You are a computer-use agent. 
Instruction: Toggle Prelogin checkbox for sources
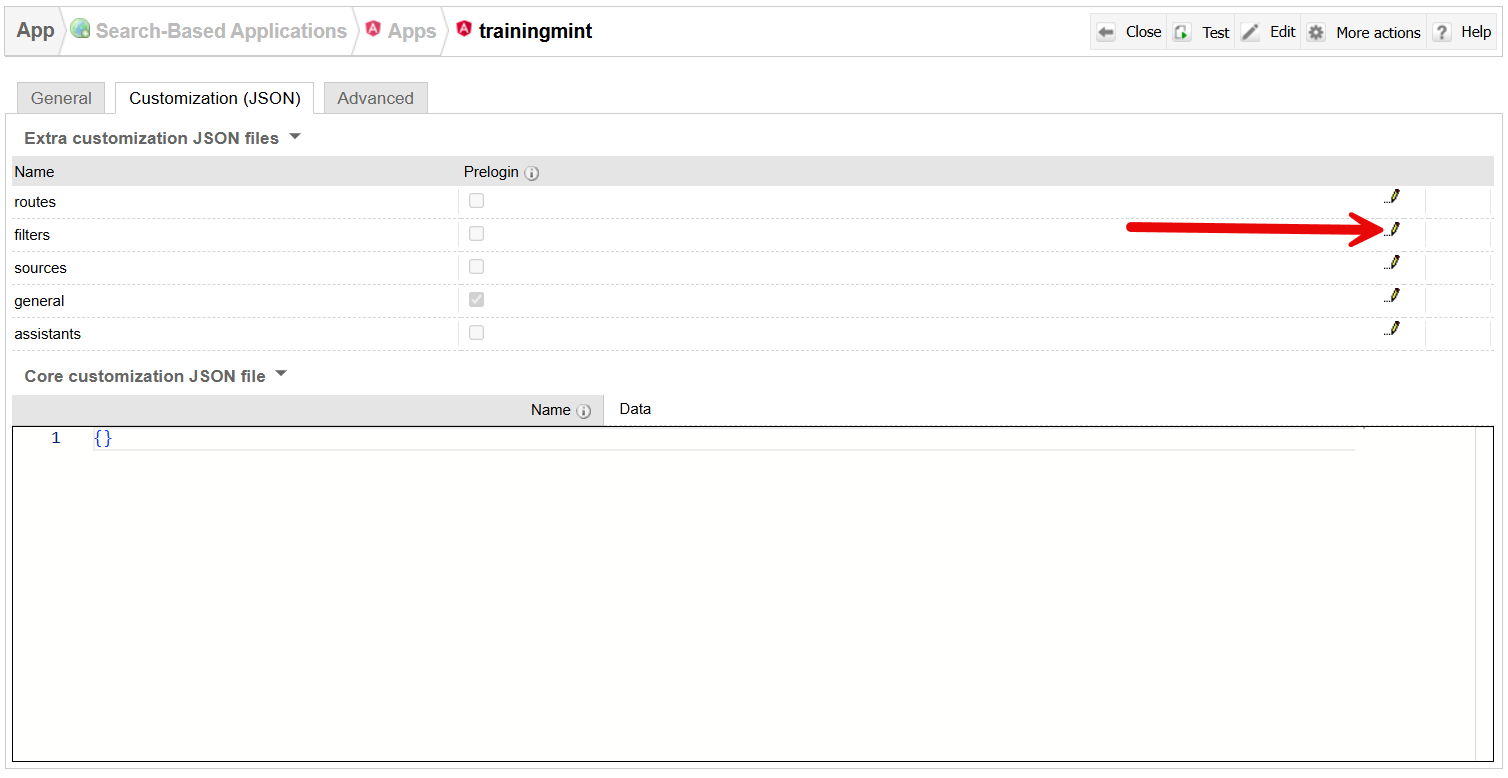click(x=477, y=267)
